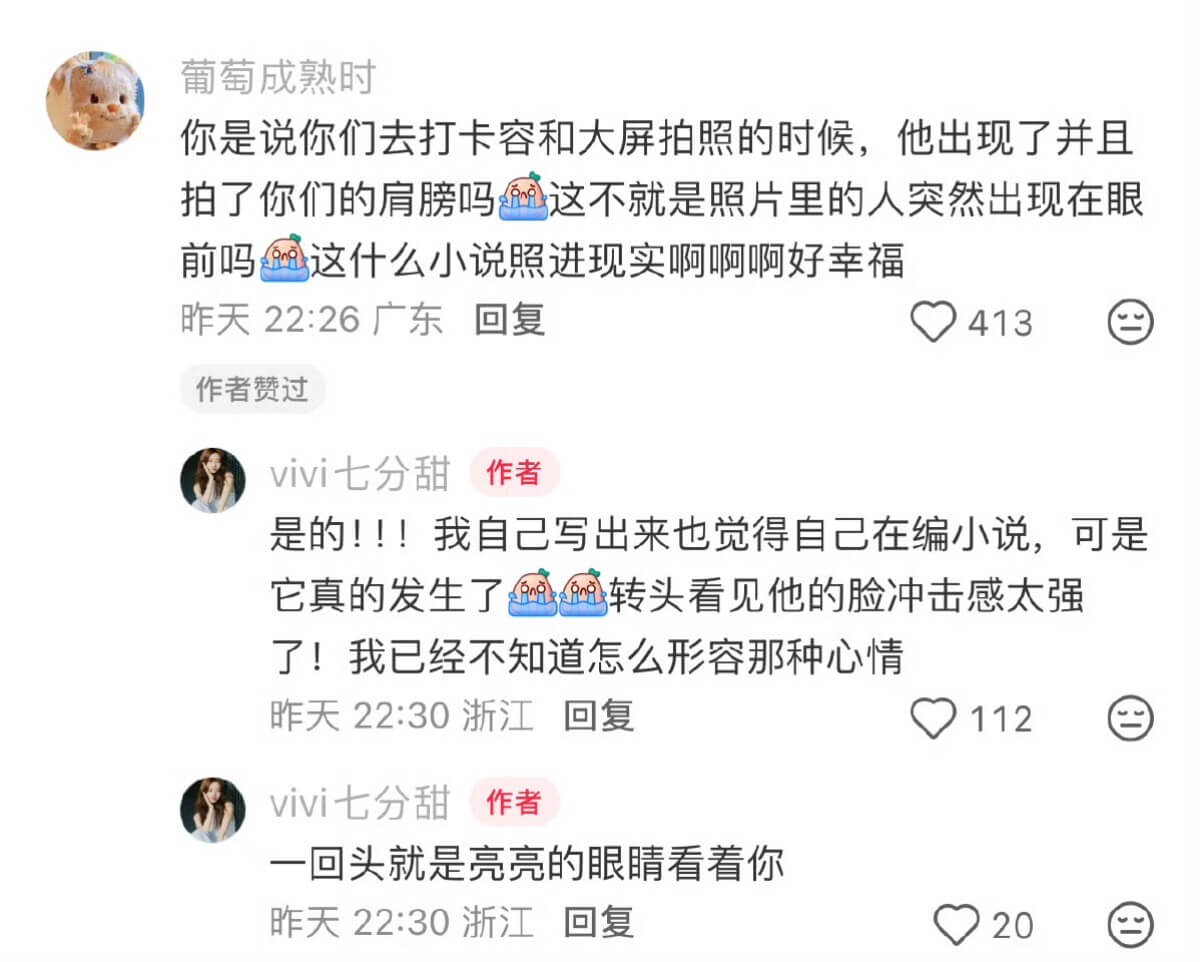Open username vivi七分甜 on first reply
The image size is (1200, 962).
pos(360,474)
